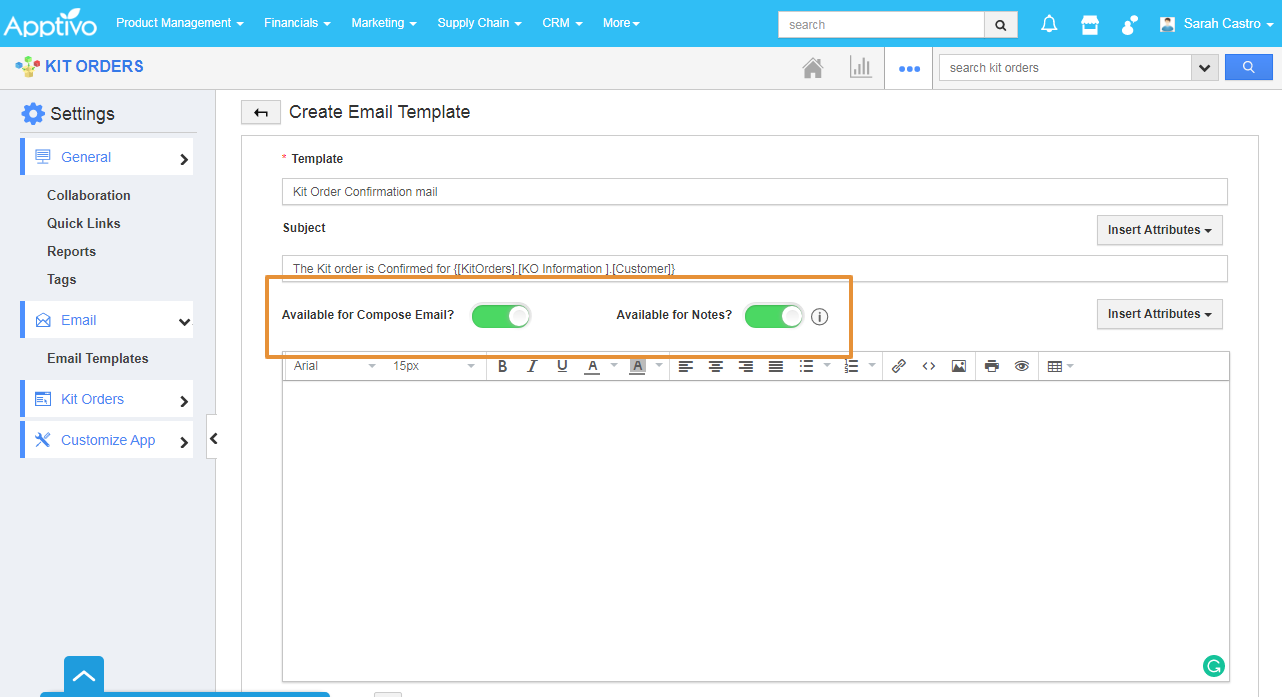Image resolution: width=1282 pixels, height=697 pixels.
Task: Open the Arial font family dropdown
Action: click(335, 366)
